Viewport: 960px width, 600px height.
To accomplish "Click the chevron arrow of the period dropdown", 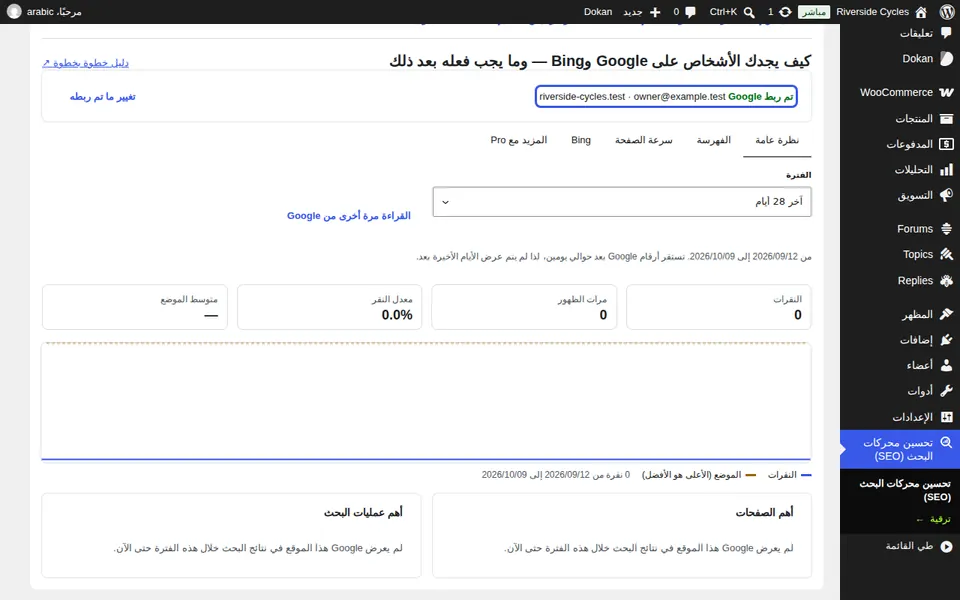I will click(x=446, y=202).
